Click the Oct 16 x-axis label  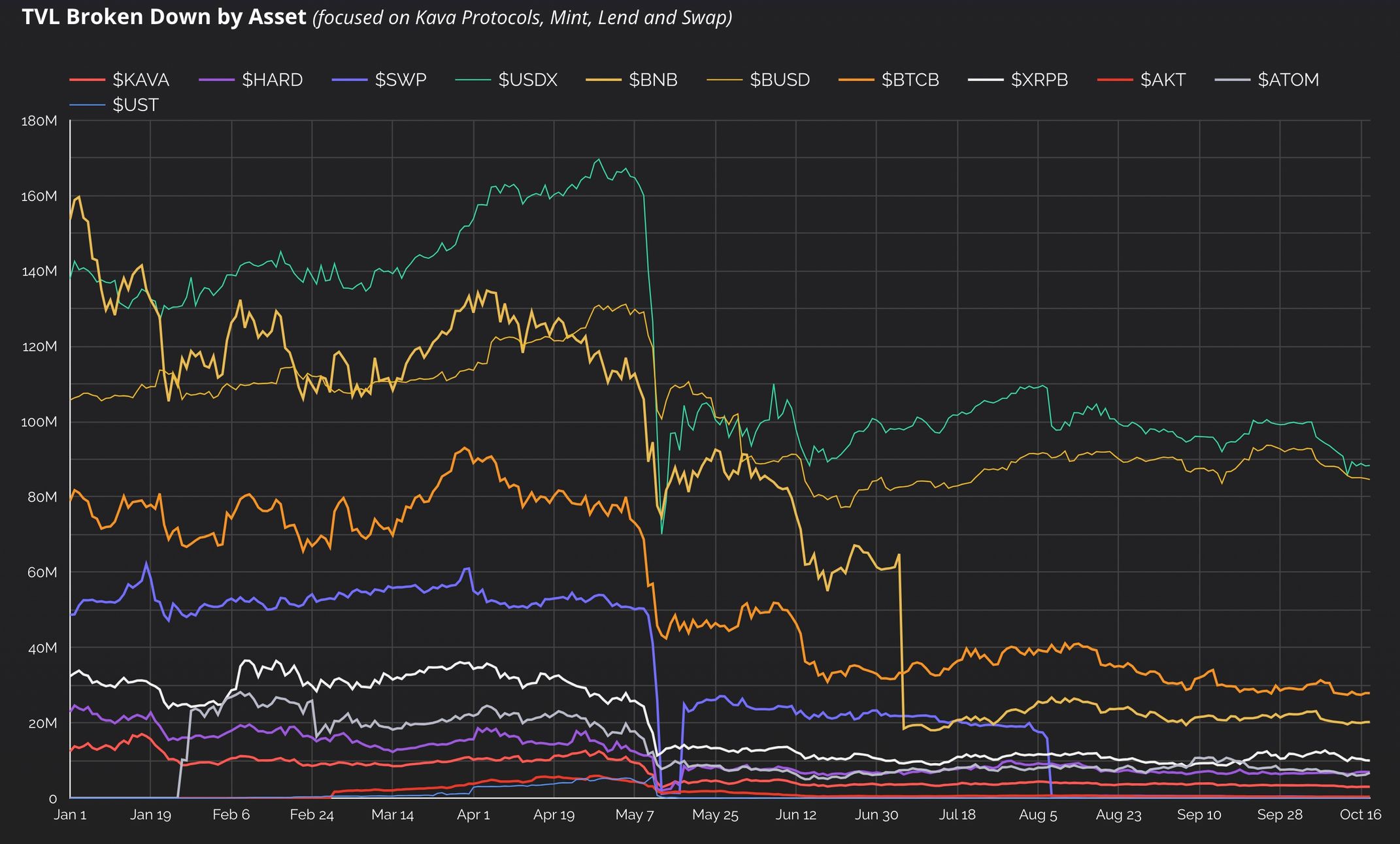[1360, 815]
